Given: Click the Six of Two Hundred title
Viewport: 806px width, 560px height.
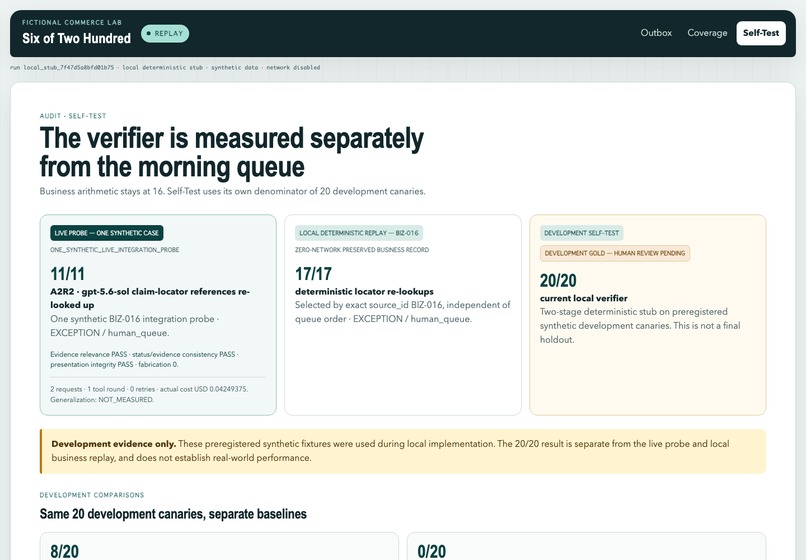Looking at the screenshot, I should point(77,39).
